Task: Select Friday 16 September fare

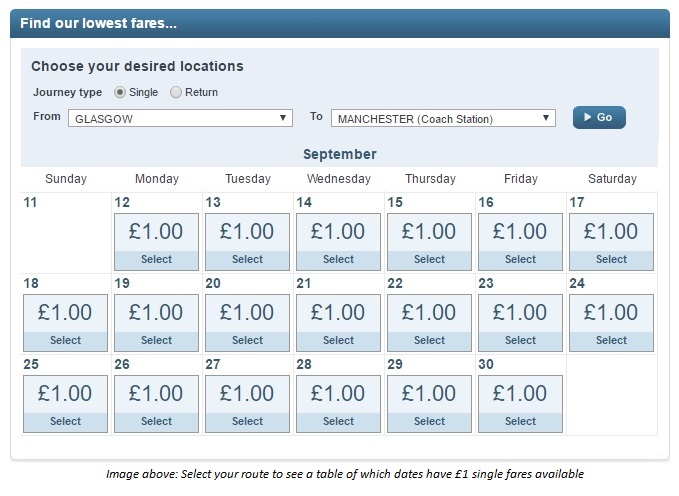Action: (520, 242)
